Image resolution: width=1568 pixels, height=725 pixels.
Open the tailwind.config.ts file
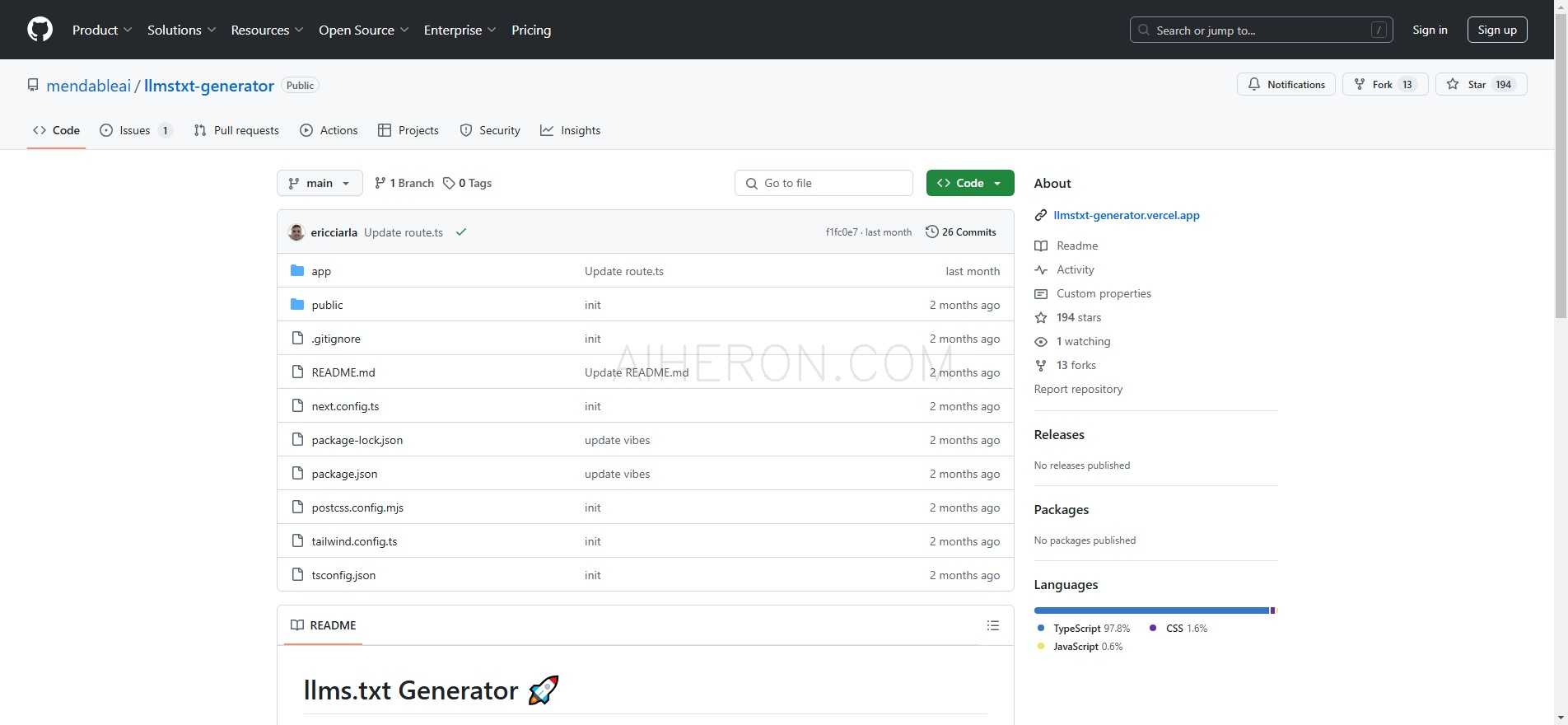(x=354, y=541)
